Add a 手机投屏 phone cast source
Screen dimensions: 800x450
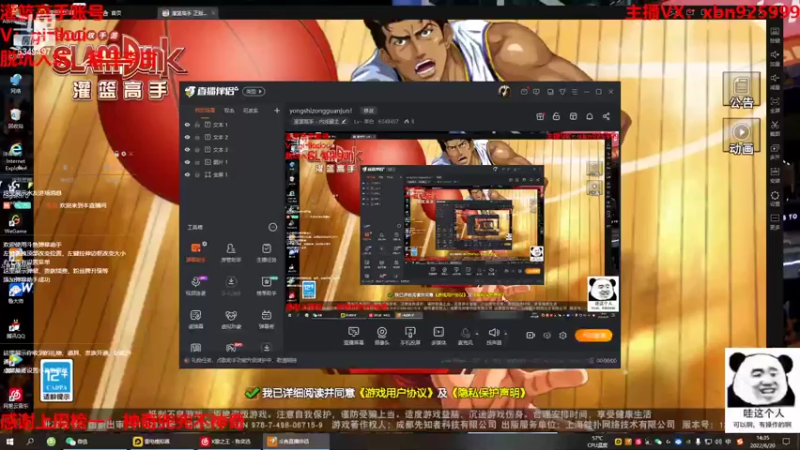click(x=410, y=336)
